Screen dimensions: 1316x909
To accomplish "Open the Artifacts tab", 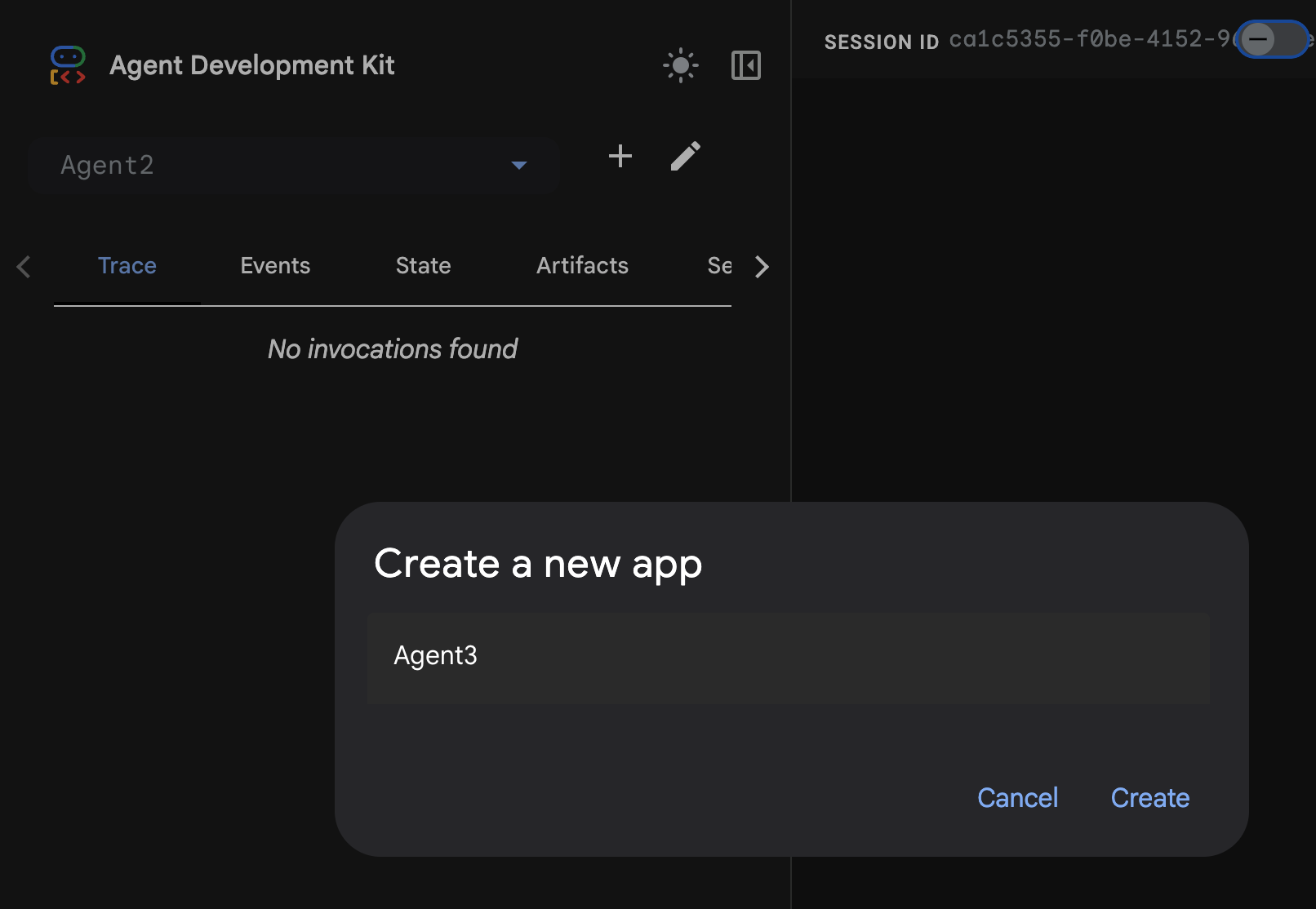I will [x=582, y=265].
